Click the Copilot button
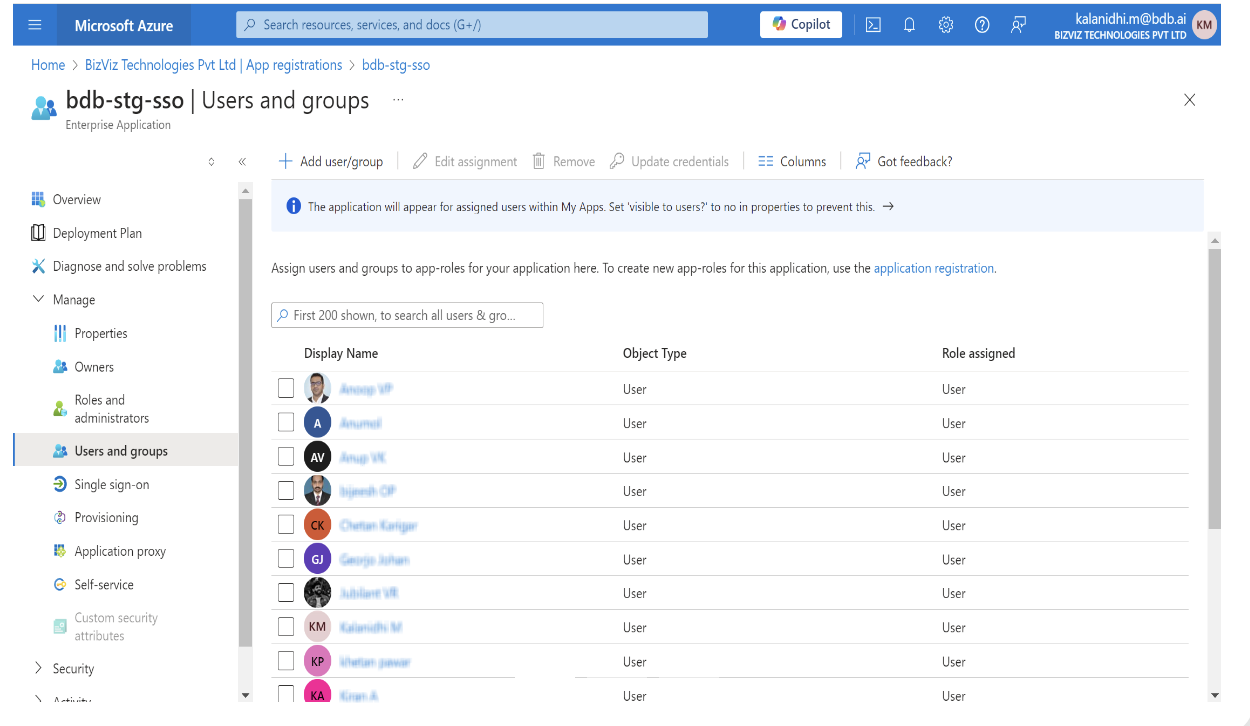This screenshot has height=726, width=1250. coord(801,25)
